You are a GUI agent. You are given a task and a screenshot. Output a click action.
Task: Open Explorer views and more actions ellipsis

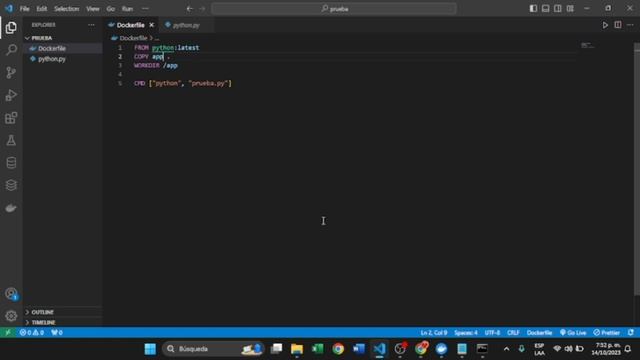91,25
